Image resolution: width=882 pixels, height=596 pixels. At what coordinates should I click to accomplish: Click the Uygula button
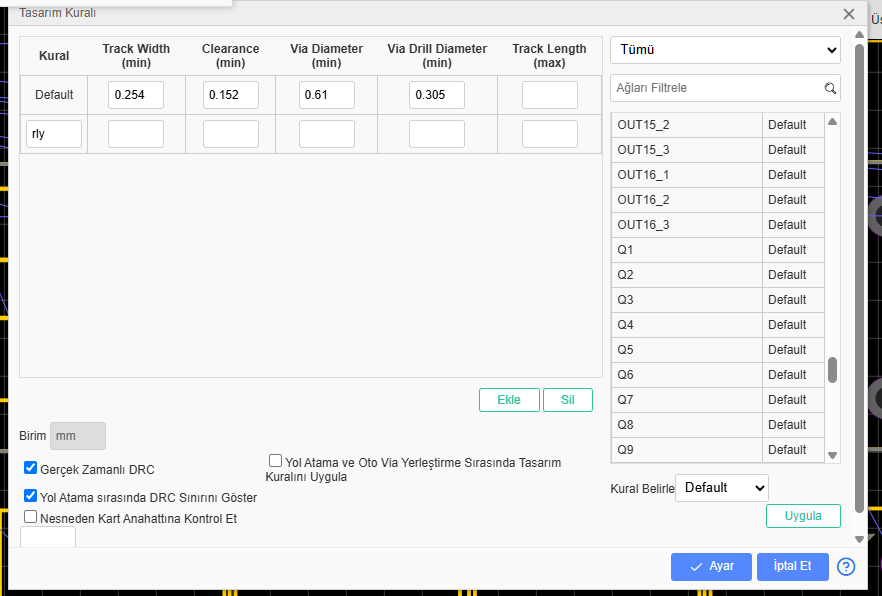coord(803,516)
